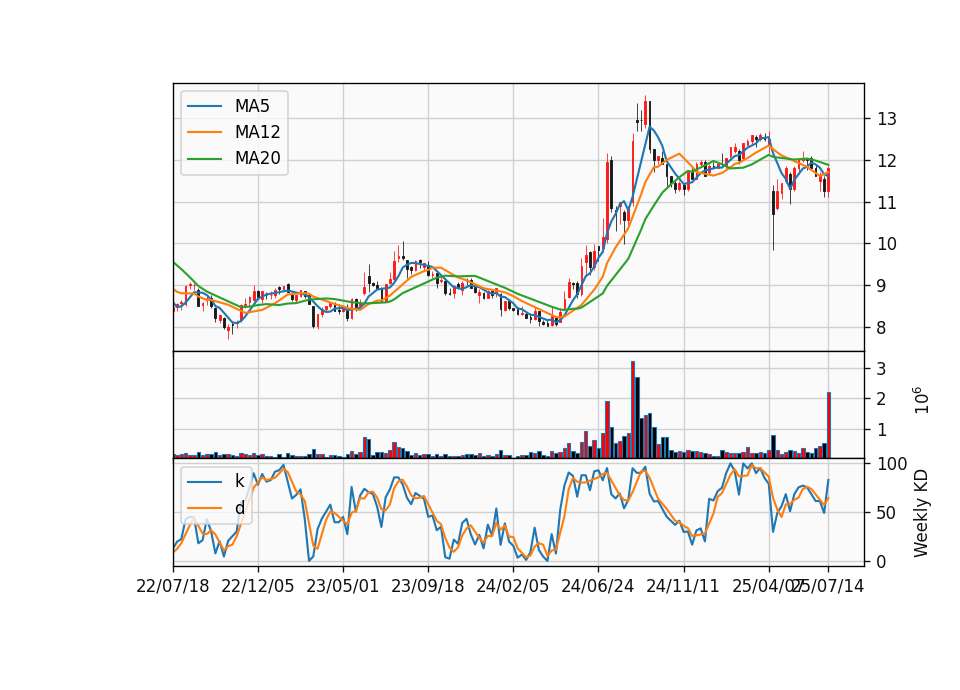Viewport: 960px width, 690px height.
Task: Click the MA5 legend label
Action: (x=252, y=106)
